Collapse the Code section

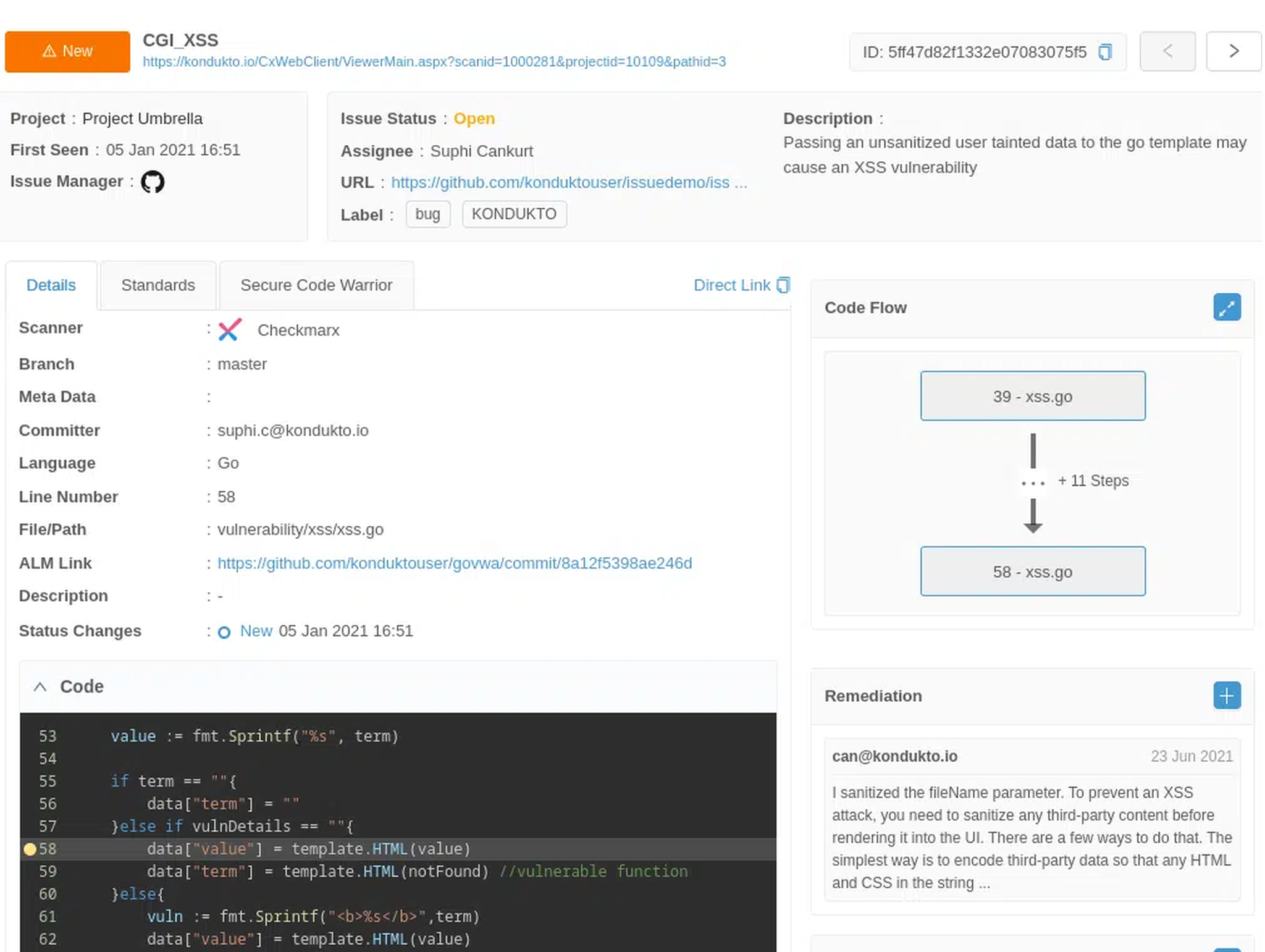40,686
